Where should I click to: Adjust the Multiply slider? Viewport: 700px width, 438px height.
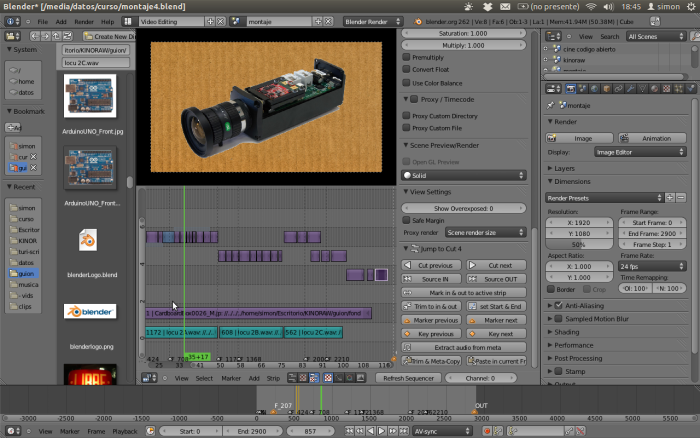[x=463, y=45]
